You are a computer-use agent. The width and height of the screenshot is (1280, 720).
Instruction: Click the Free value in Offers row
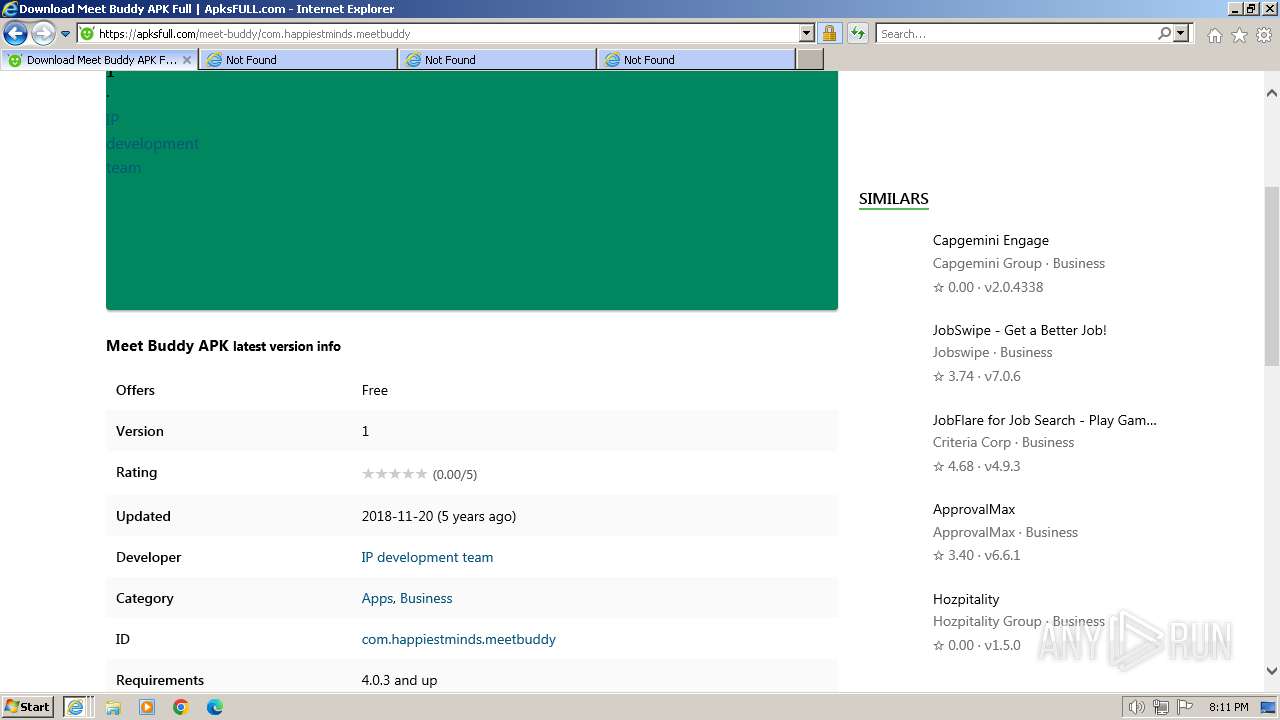(375, 390)
